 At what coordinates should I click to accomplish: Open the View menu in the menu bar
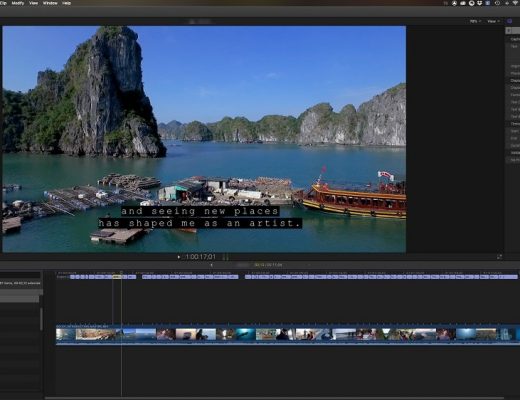point(33,3)
